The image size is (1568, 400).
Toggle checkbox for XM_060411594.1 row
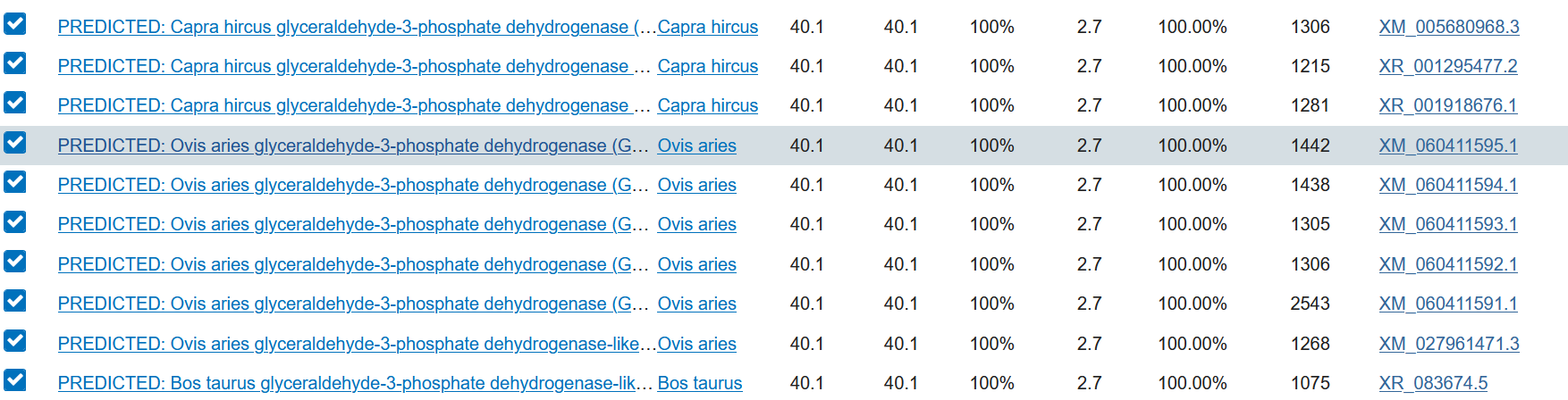pyautogui.click(x=15, y=182)
